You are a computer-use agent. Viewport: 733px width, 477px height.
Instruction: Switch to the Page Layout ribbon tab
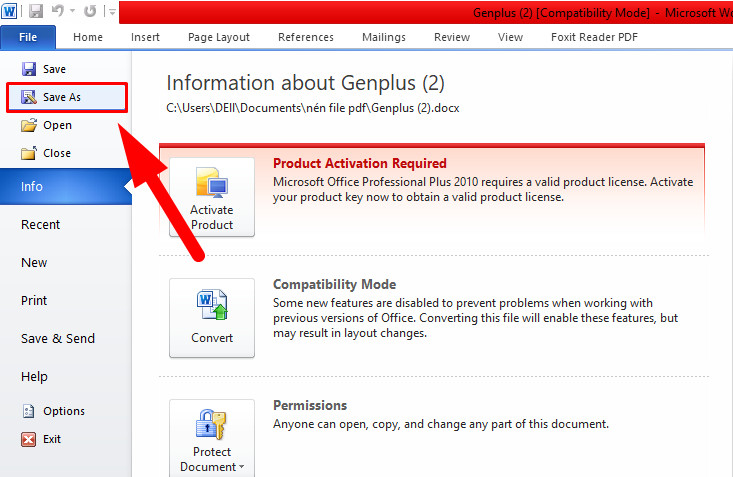point(219,37)
